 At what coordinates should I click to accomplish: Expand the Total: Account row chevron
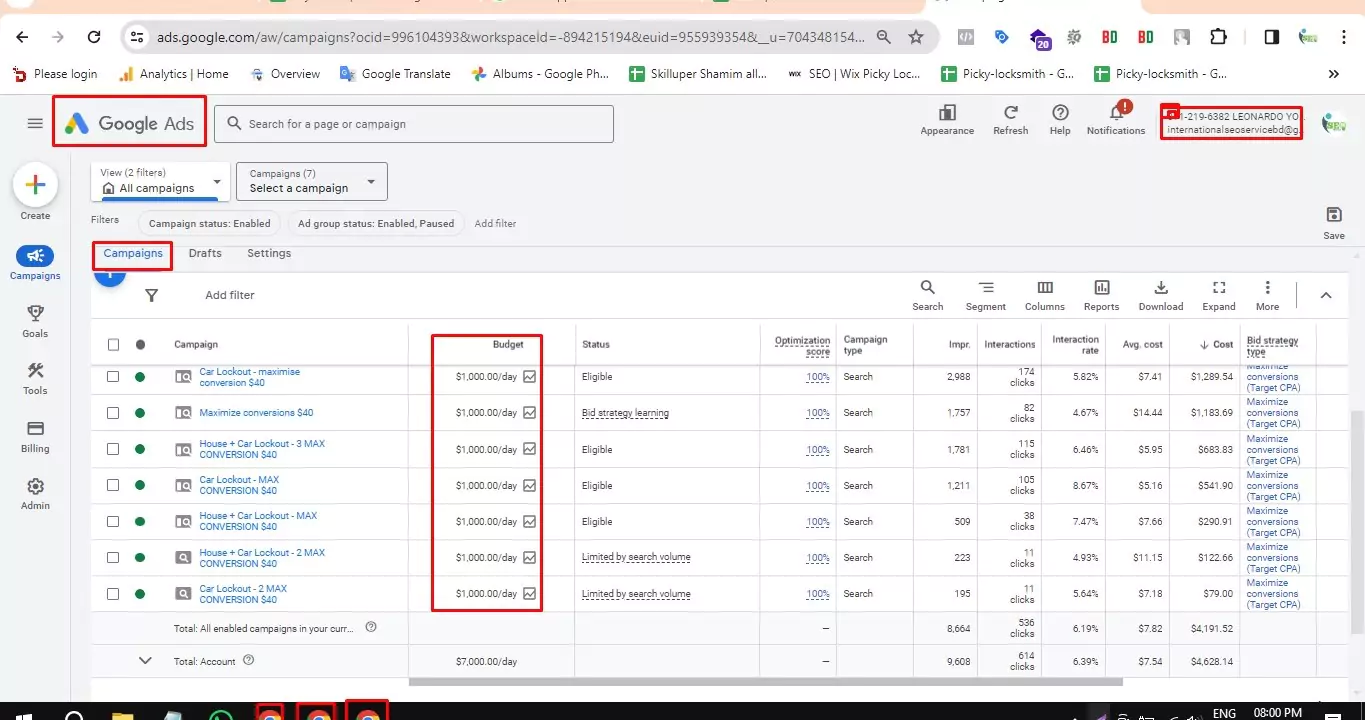point(145,660)
